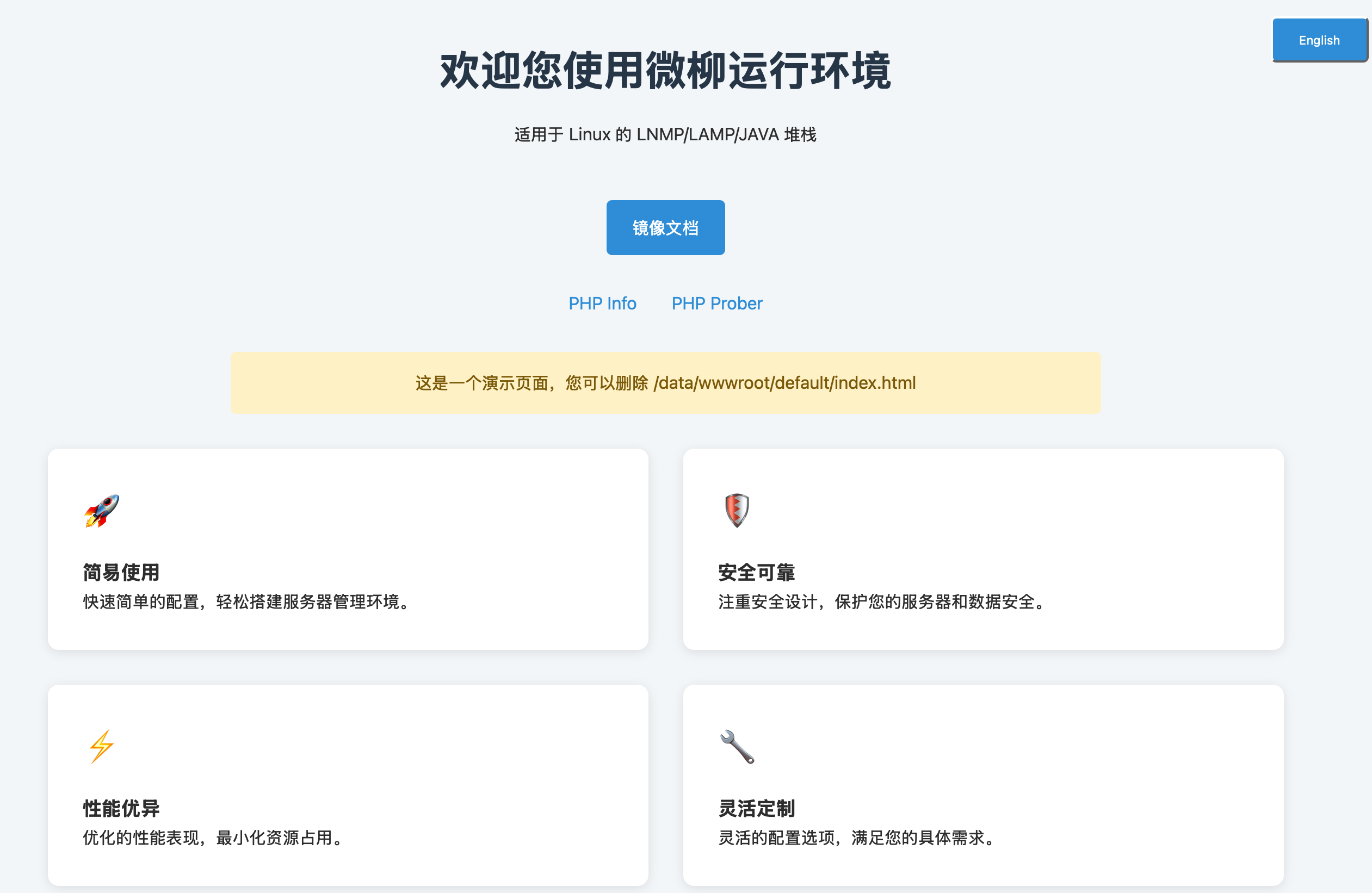Image resolution: width=1372 pixels, height=893 pixels.
Task: Select the rocket emoji above 简易使用 heading
Action: [x=102, y=511]
